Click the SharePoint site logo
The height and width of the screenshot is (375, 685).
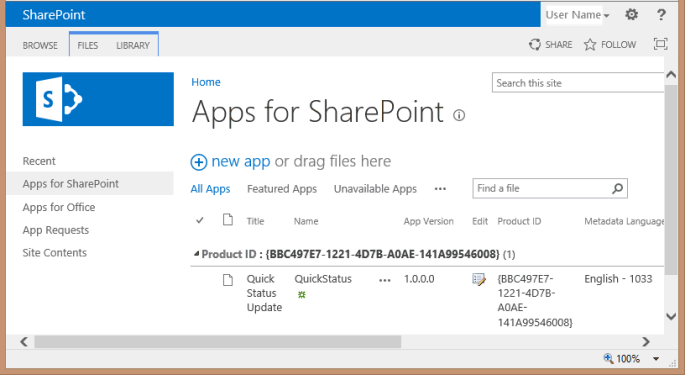pyautogui.click(x=98, y=99)
